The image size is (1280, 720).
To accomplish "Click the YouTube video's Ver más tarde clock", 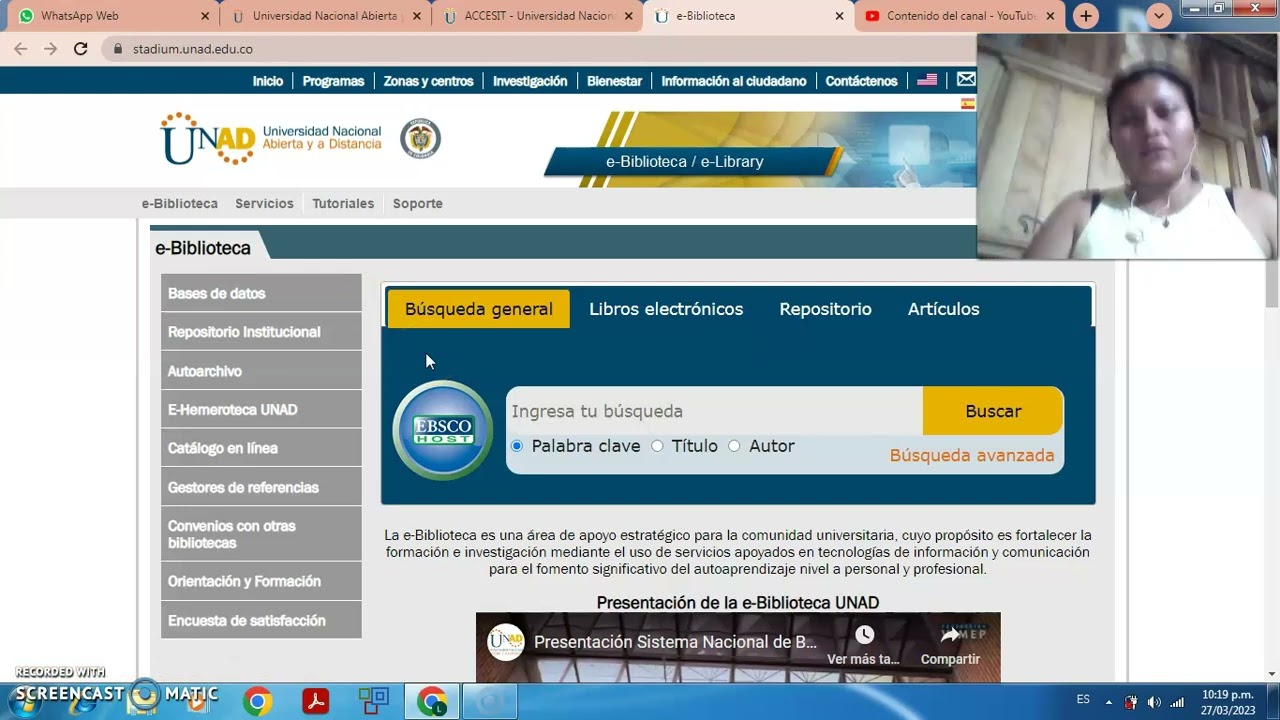I will tap(864, 635).
